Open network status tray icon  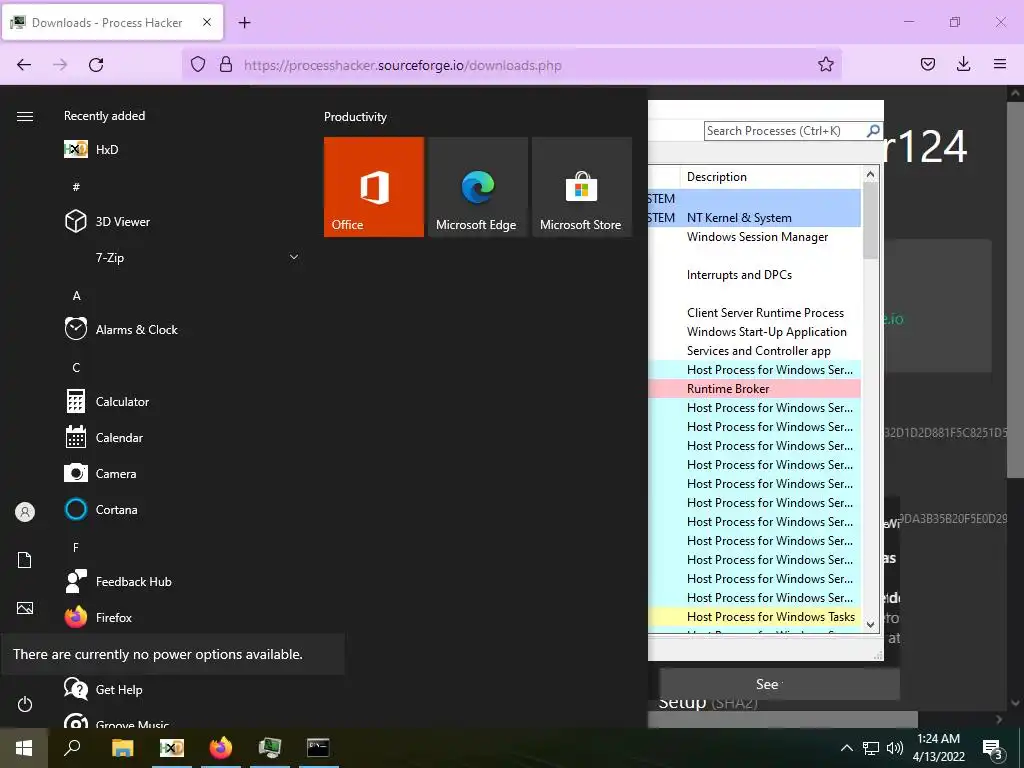pyautogui.click(x=871, y=748)
